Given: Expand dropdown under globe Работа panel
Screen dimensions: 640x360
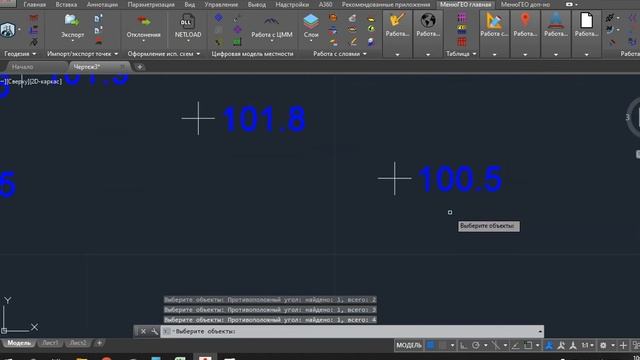Looking at the screenshot, I should (428, 54).
